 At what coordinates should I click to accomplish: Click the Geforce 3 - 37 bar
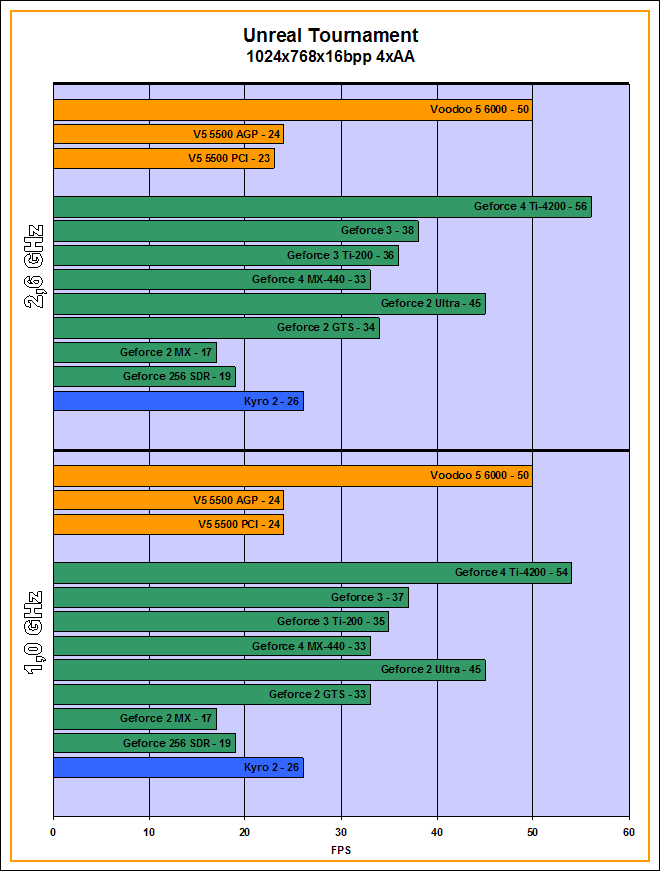pyautogui.click(x=230, y=597)
